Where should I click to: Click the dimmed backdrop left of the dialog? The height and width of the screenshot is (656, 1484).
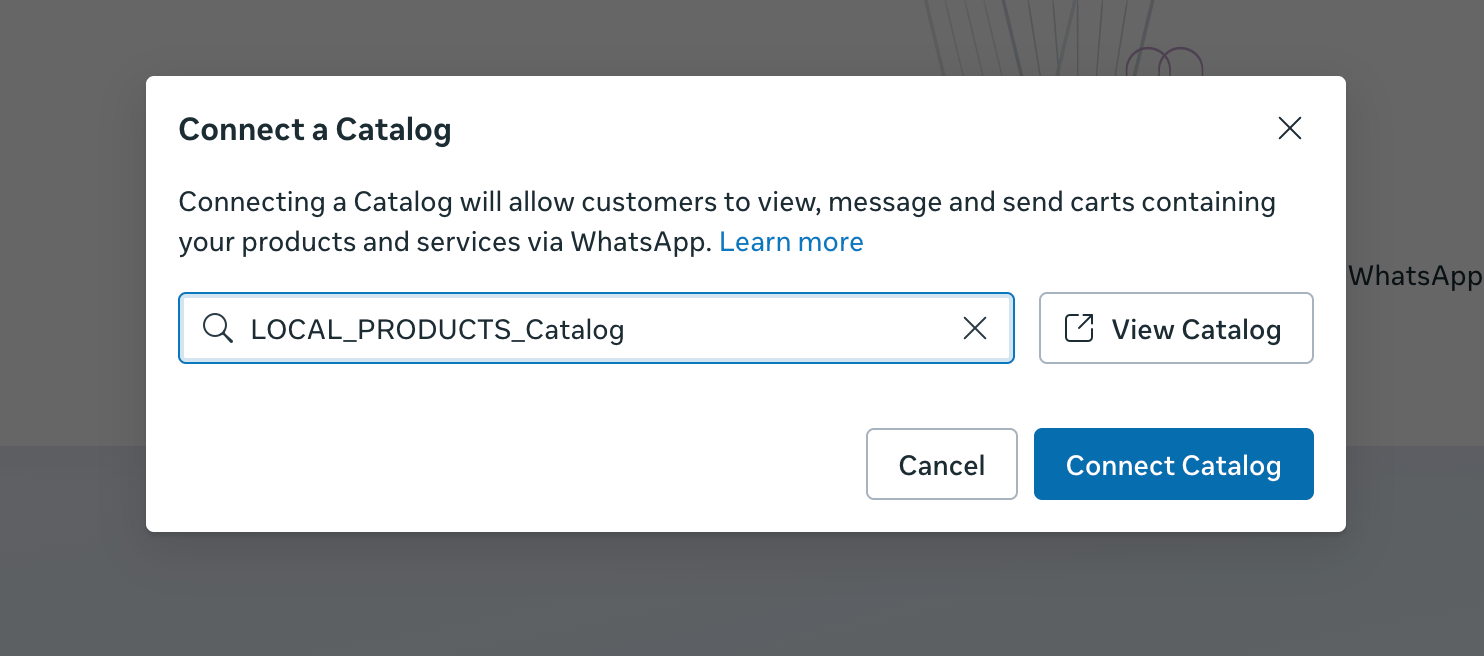coord(72,300)
